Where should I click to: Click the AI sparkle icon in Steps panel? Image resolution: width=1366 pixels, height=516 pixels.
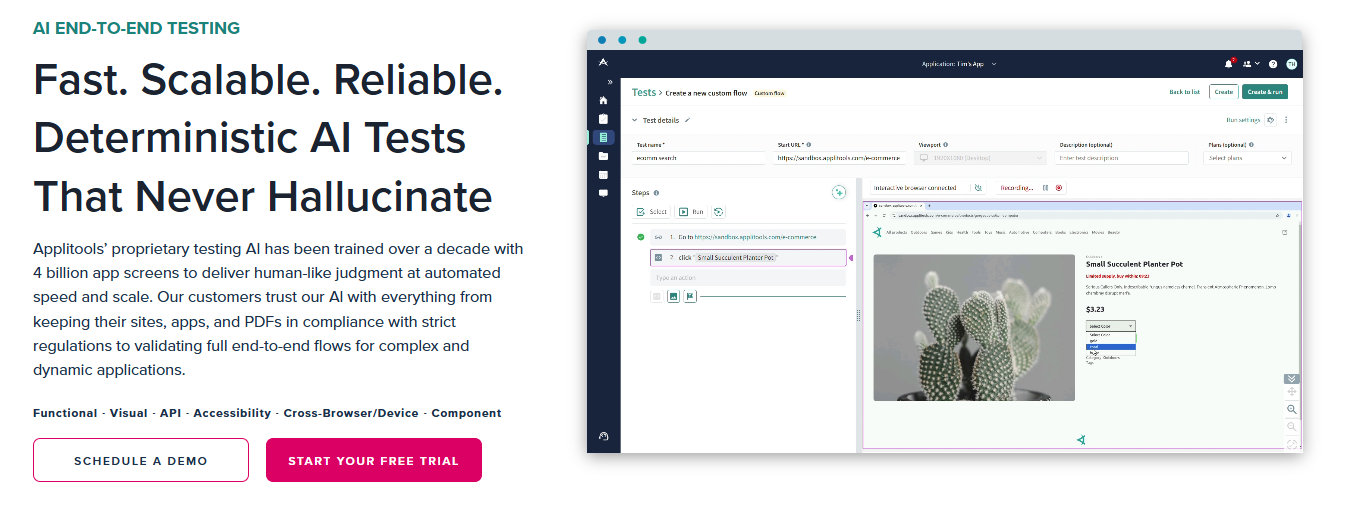838,192
